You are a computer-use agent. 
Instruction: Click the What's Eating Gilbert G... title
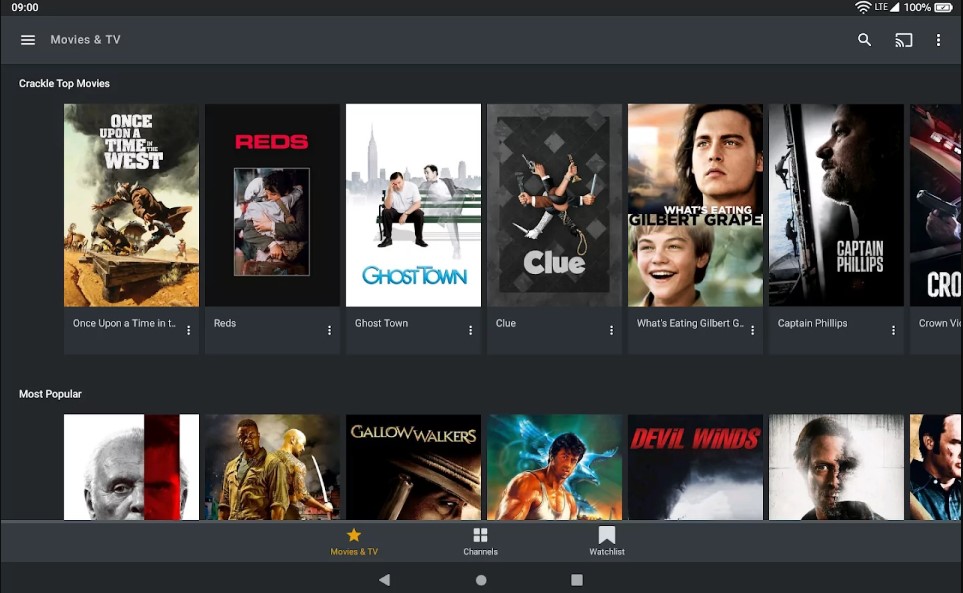click(688, 323)
